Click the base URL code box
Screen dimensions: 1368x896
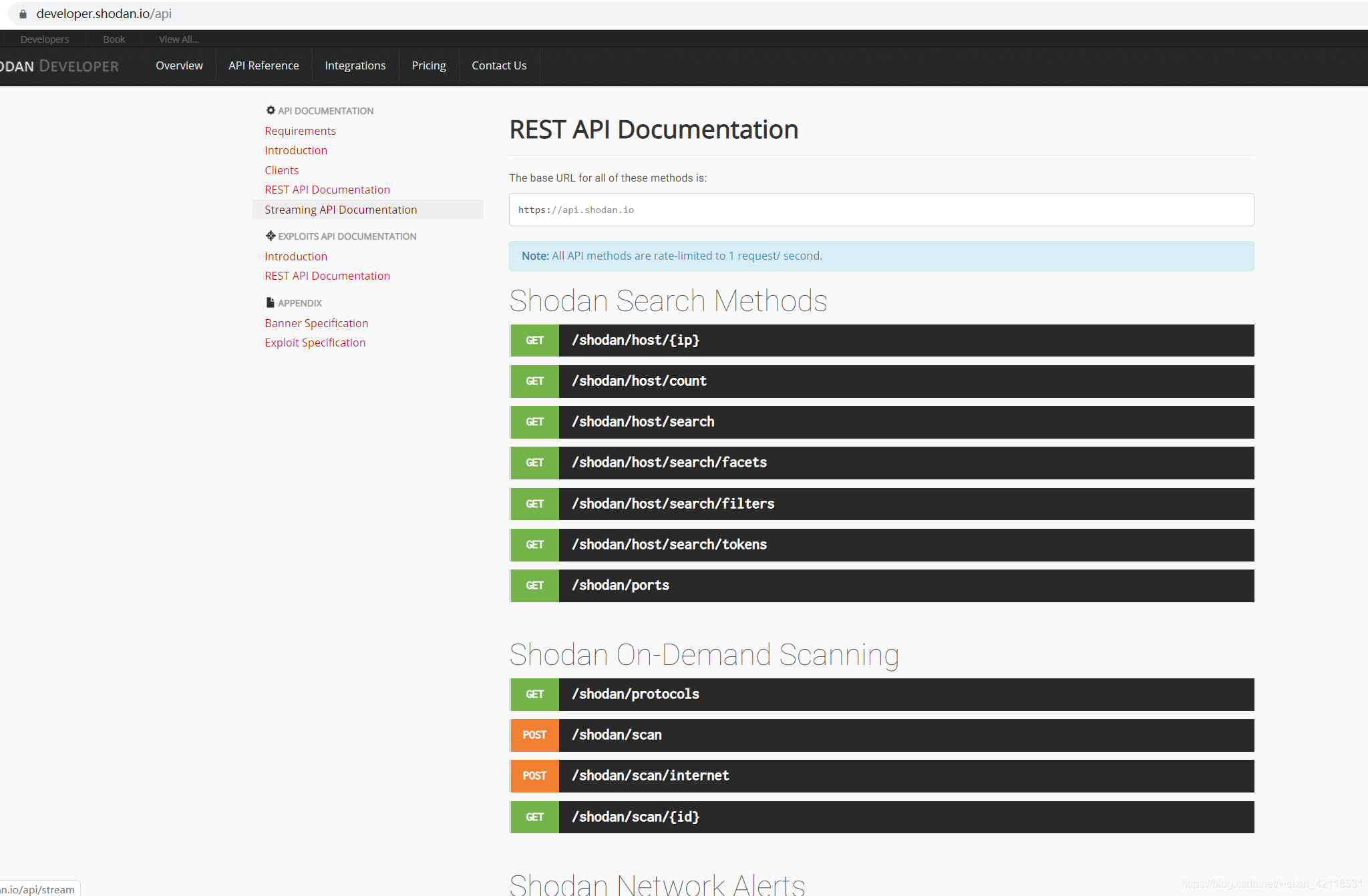tap(881, 210)
